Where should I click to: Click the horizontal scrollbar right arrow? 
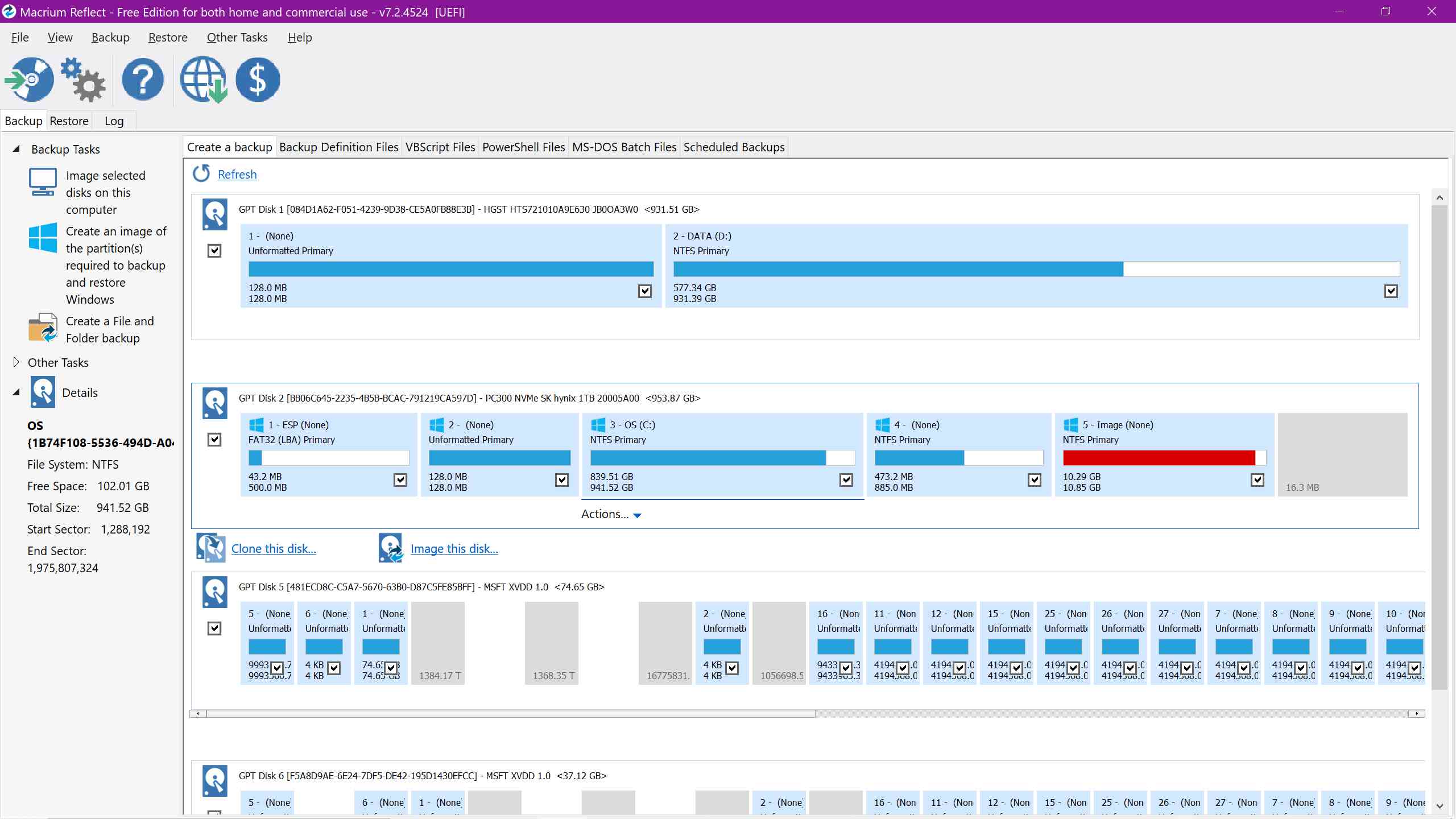click(1417, 713)
